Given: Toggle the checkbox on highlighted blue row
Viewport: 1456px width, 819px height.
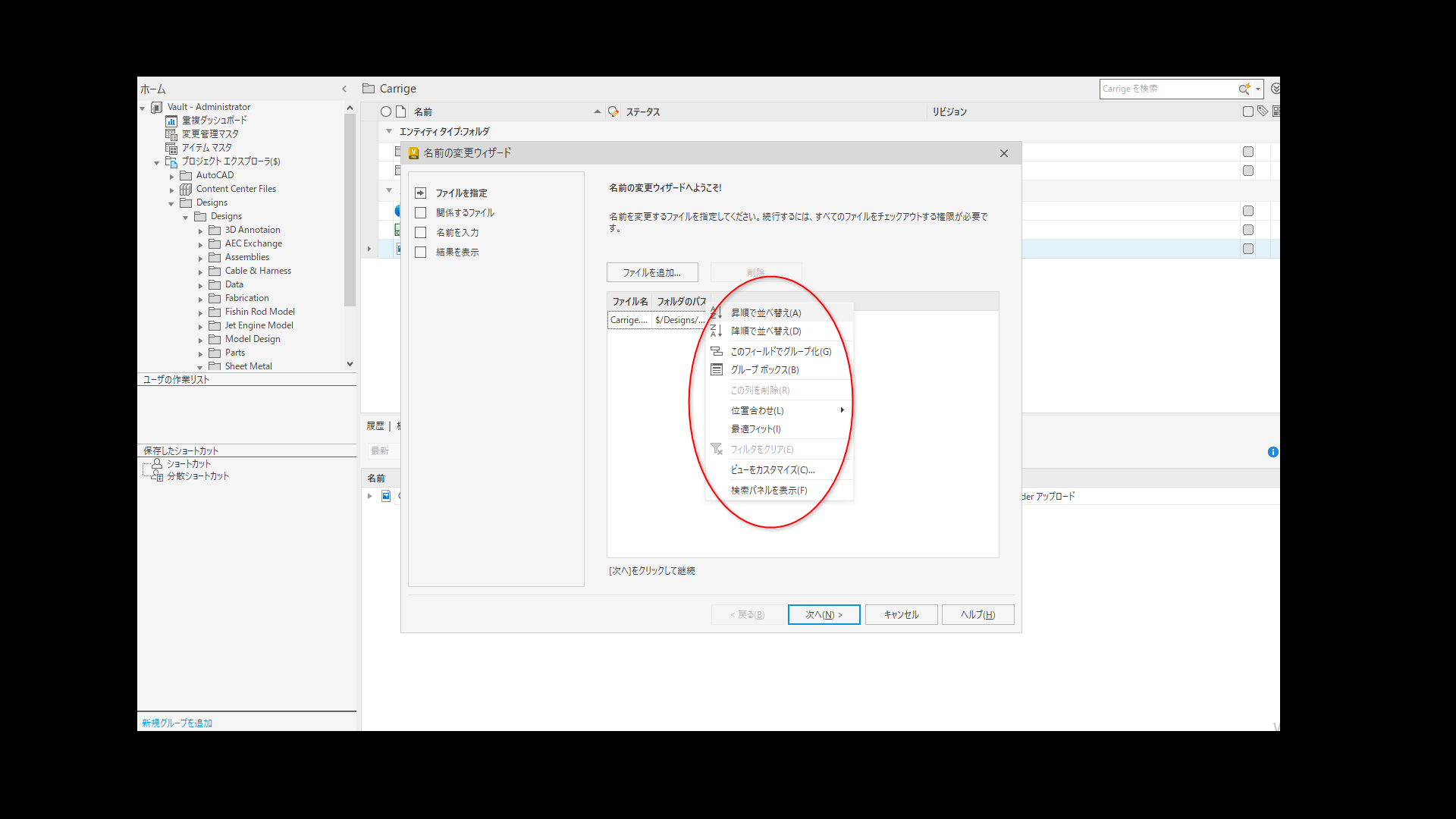Looking at the screenshot, I should click(x=1248, y=249).
